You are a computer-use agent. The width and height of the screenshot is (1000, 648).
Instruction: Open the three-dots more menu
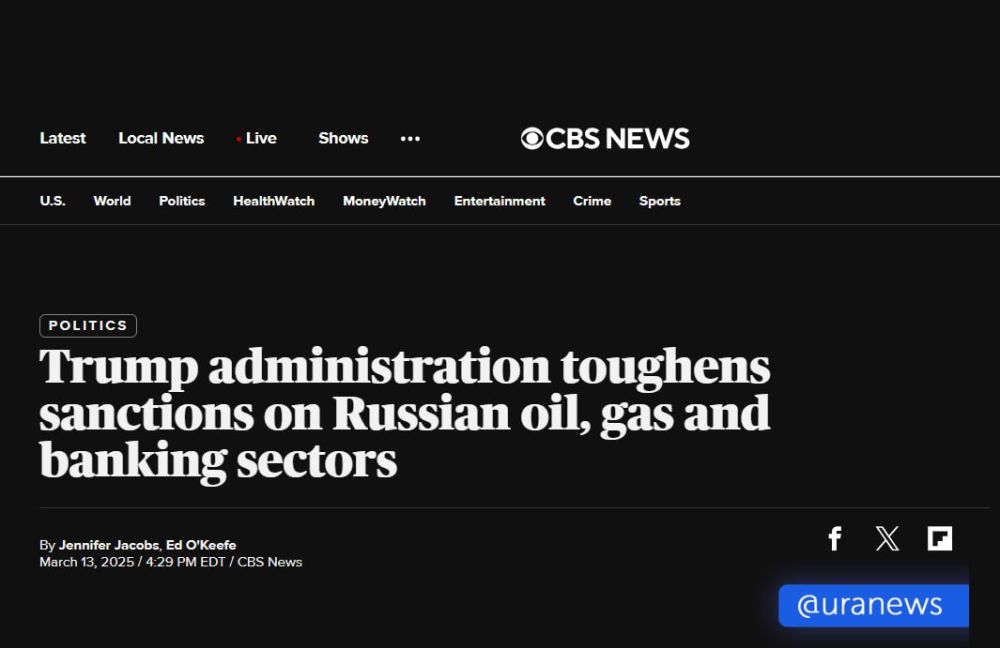click(410, 138)
